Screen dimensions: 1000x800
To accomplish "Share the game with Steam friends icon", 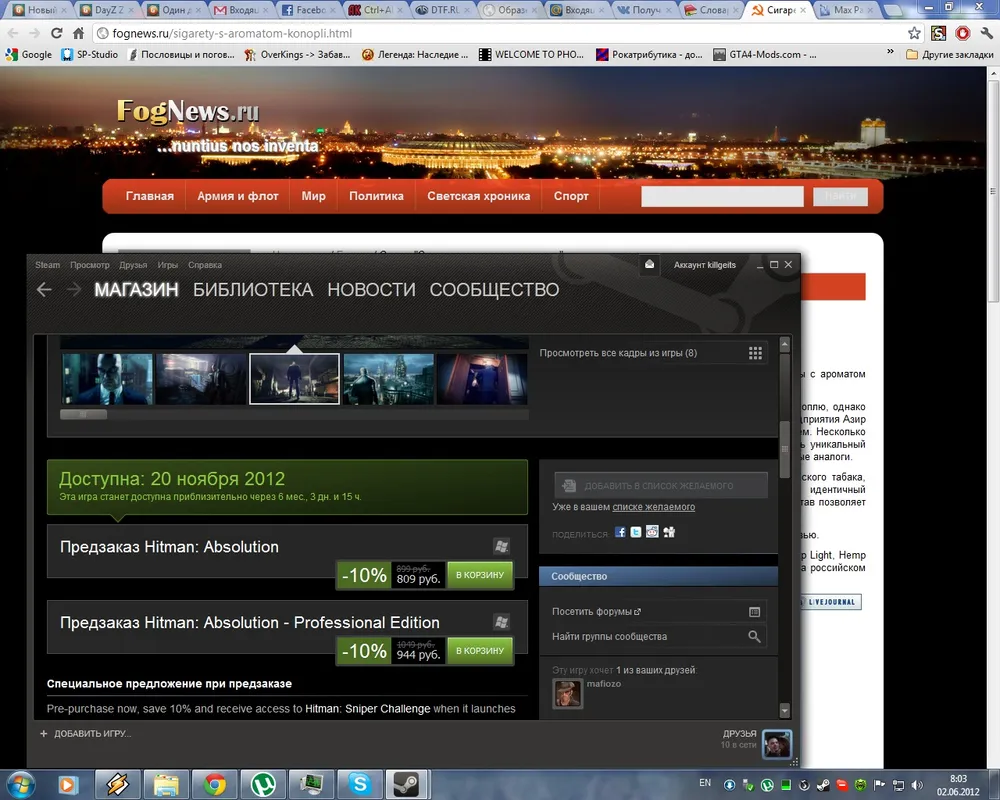I will (x=668, y=532).
